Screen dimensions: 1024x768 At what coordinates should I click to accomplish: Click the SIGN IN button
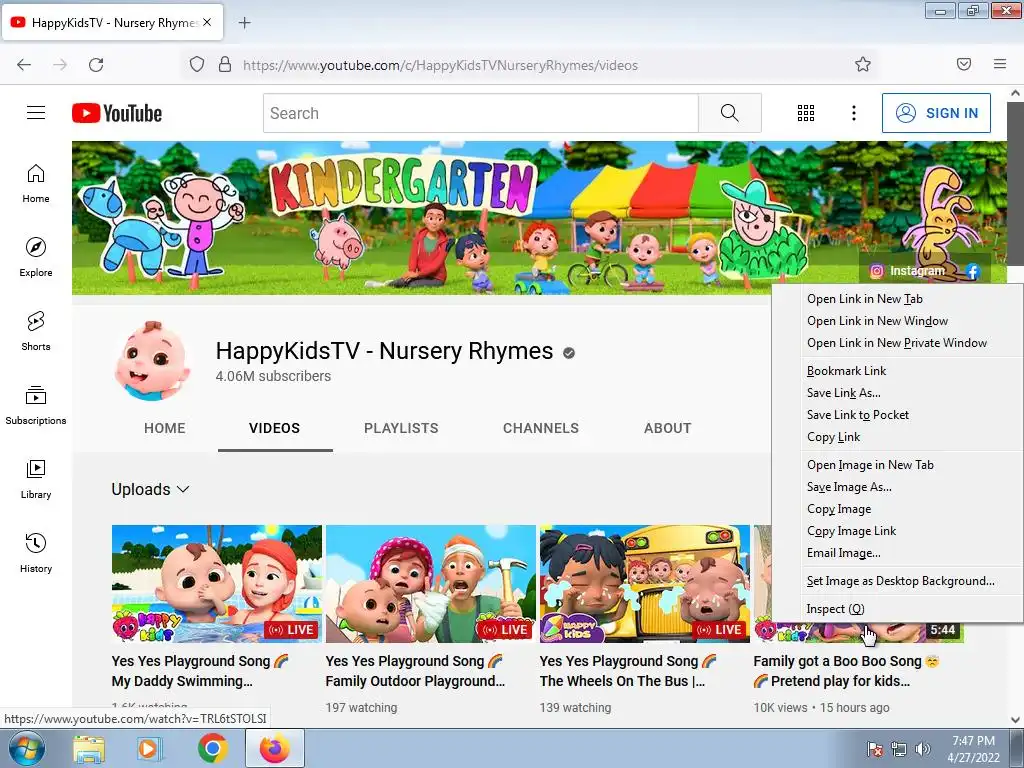coord(936,113)
